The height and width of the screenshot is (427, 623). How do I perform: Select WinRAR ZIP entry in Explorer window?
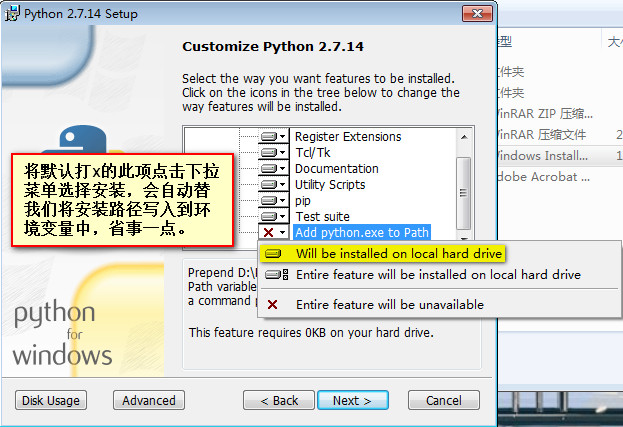pos(545,114)
